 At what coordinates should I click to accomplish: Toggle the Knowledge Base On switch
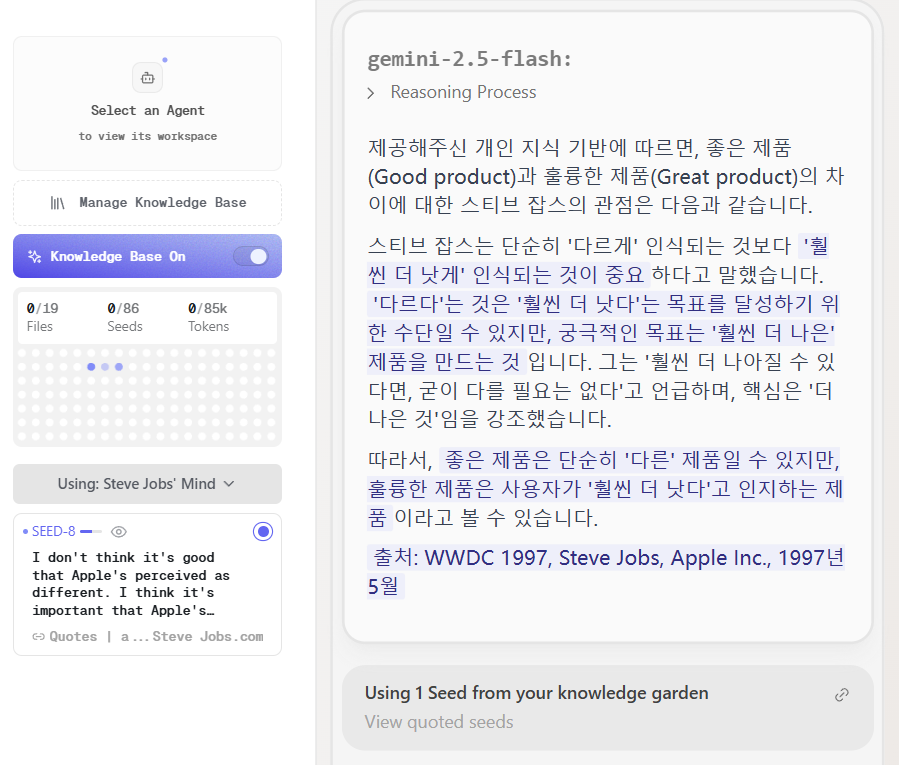(251, 256)
